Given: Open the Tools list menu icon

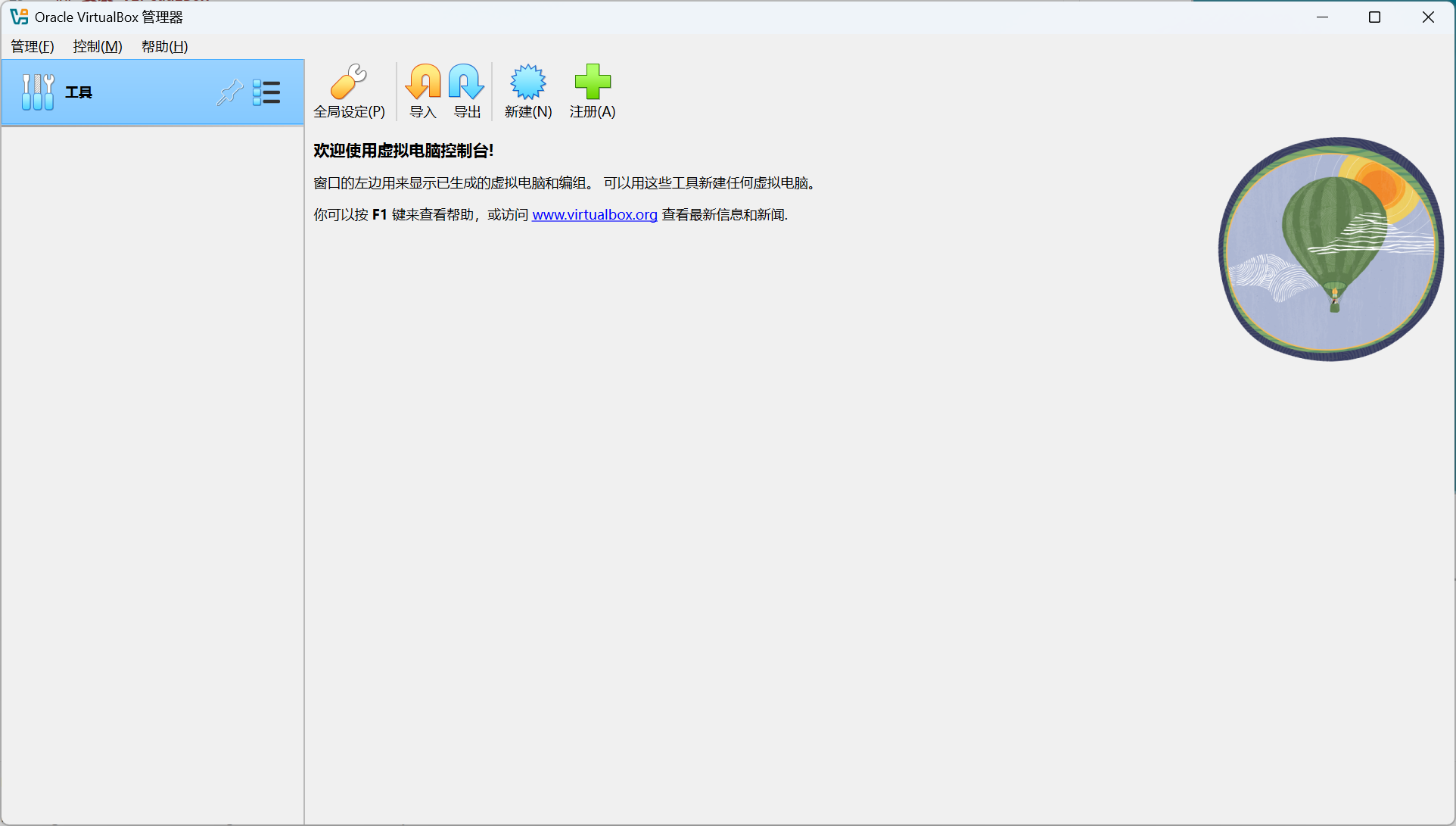Looking at the screenshot, I should click(x=266, y=92).
